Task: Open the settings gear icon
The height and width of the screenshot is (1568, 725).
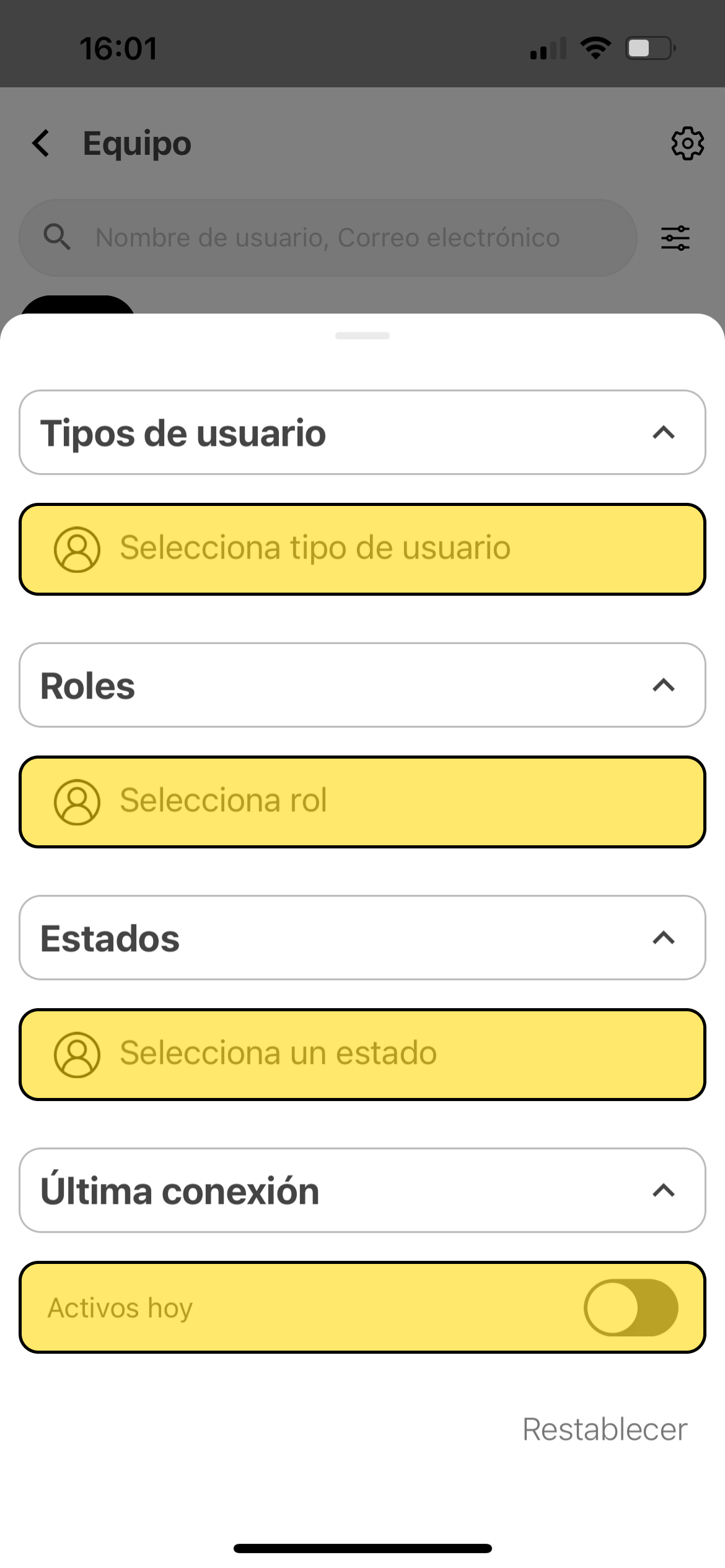Action: (x=687, y=144)
